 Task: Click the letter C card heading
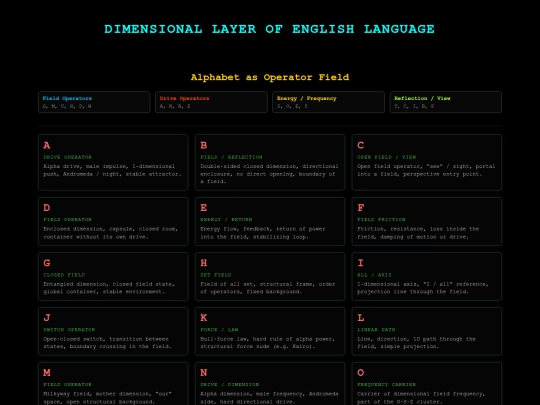tap(361, 145)
